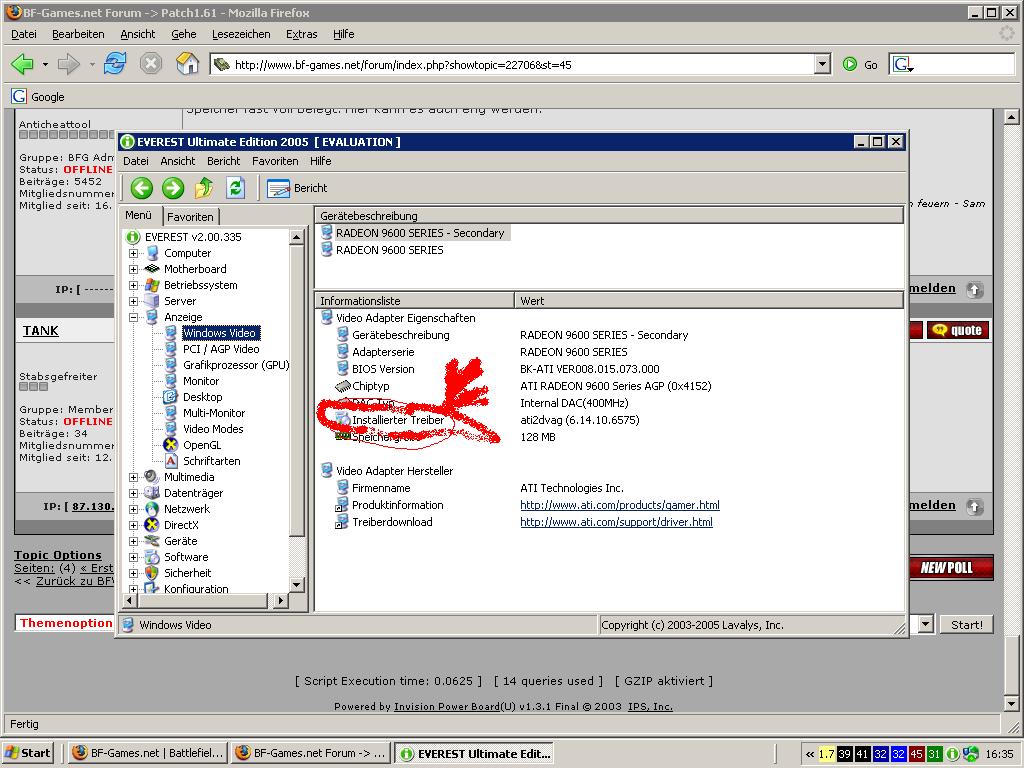Click Windows Start button

[28, 753]
